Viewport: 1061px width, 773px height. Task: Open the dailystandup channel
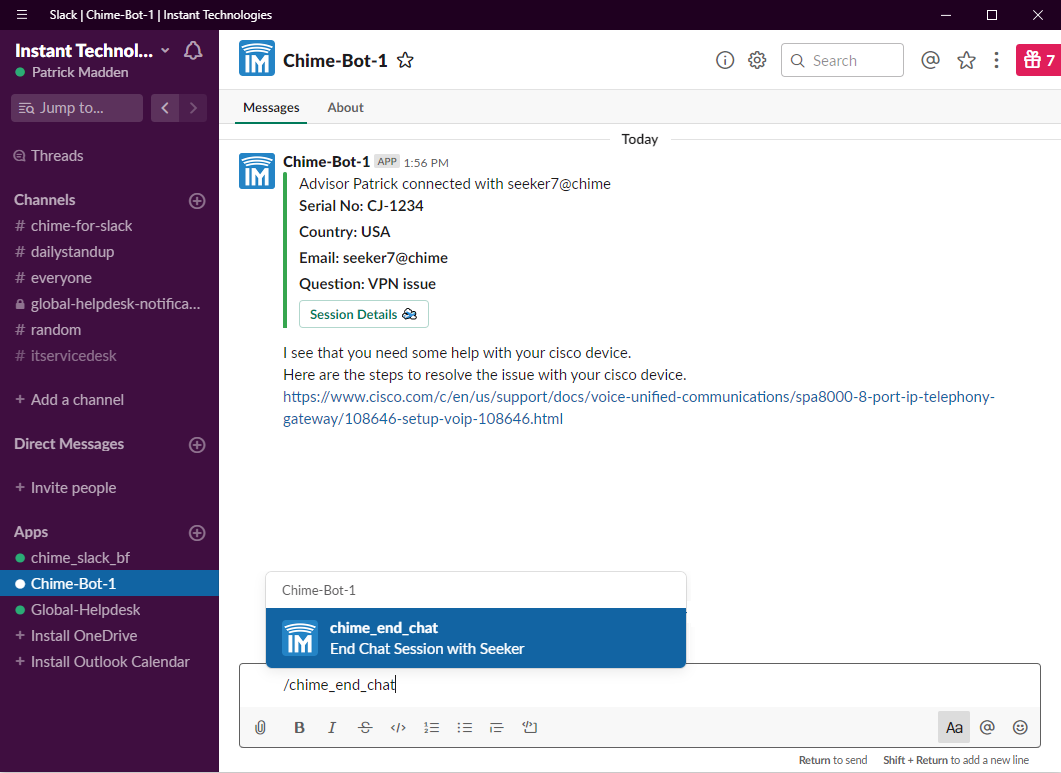[x=110, y=252]
